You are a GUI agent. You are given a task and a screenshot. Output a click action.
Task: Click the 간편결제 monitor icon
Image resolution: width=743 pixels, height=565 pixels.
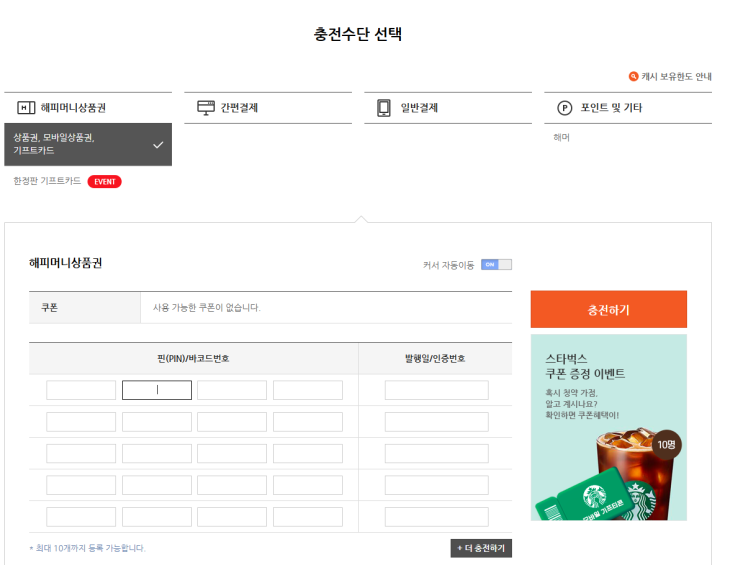click(206, 108)
